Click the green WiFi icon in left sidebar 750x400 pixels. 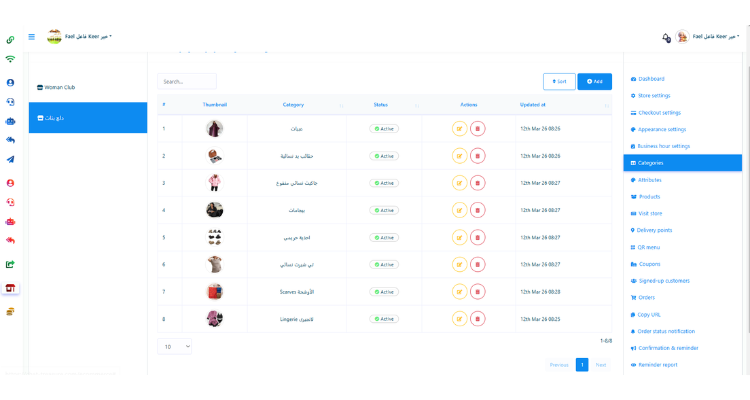[10, 59]
